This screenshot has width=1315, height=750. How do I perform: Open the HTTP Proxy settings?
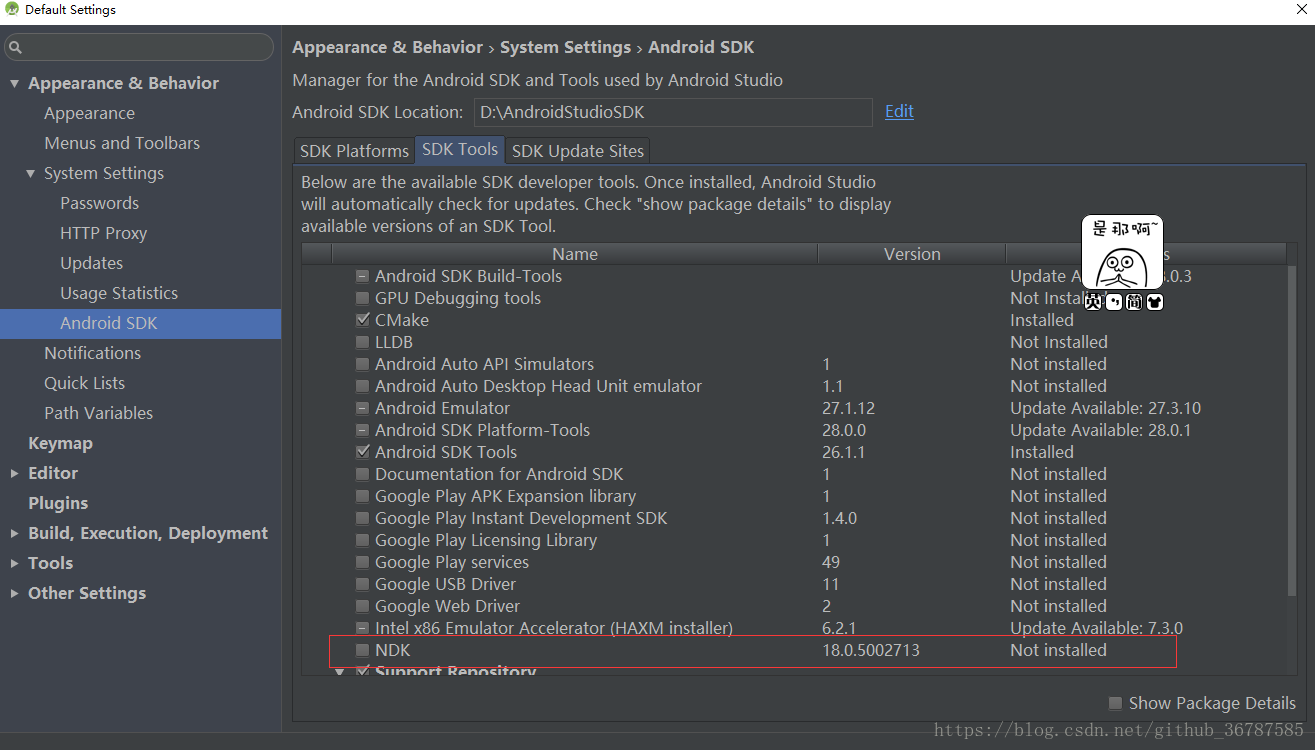tap(103, 233)
